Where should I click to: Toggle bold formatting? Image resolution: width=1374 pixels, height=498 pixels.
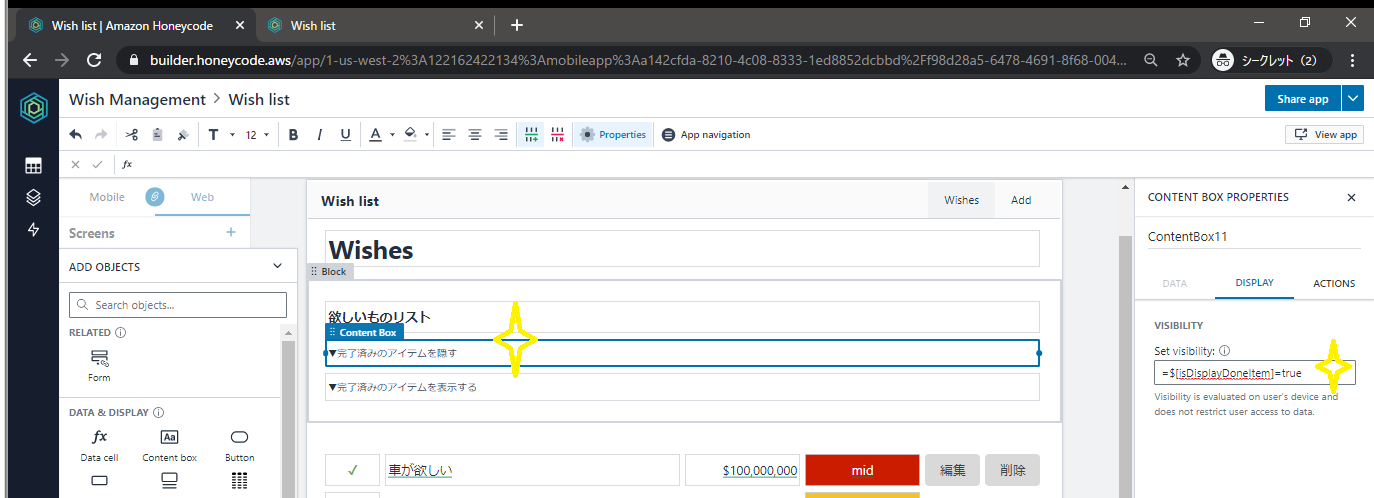294,134
